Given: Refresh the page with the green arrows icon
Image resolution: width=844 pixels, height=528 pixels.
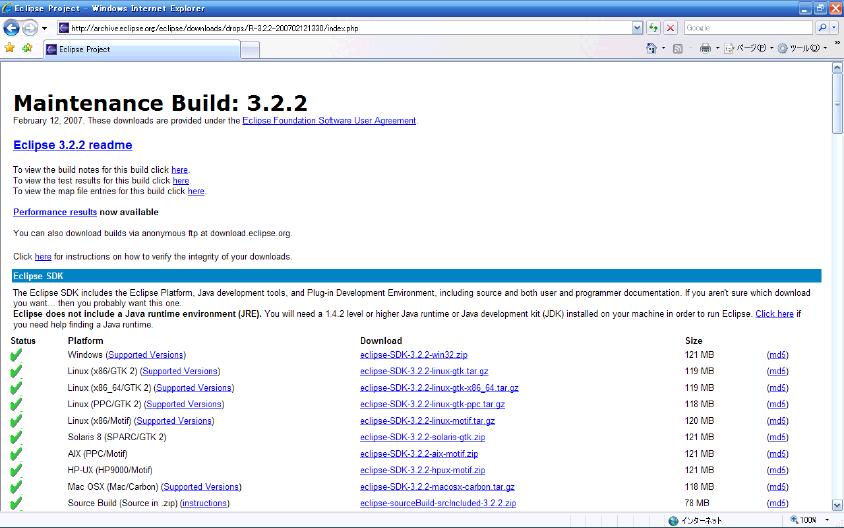Looking at the screenshot, I should point(653,28).
